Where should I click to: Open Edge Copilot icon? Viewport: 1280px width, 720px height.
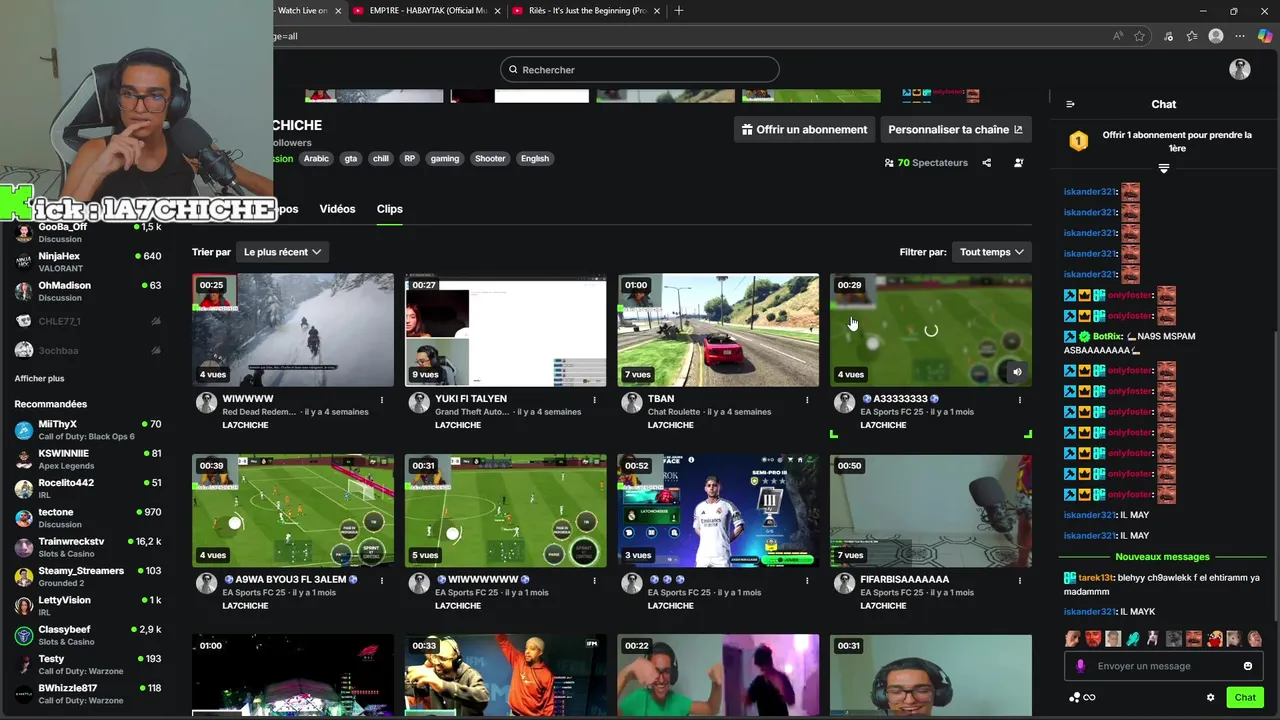point(1265,36)
